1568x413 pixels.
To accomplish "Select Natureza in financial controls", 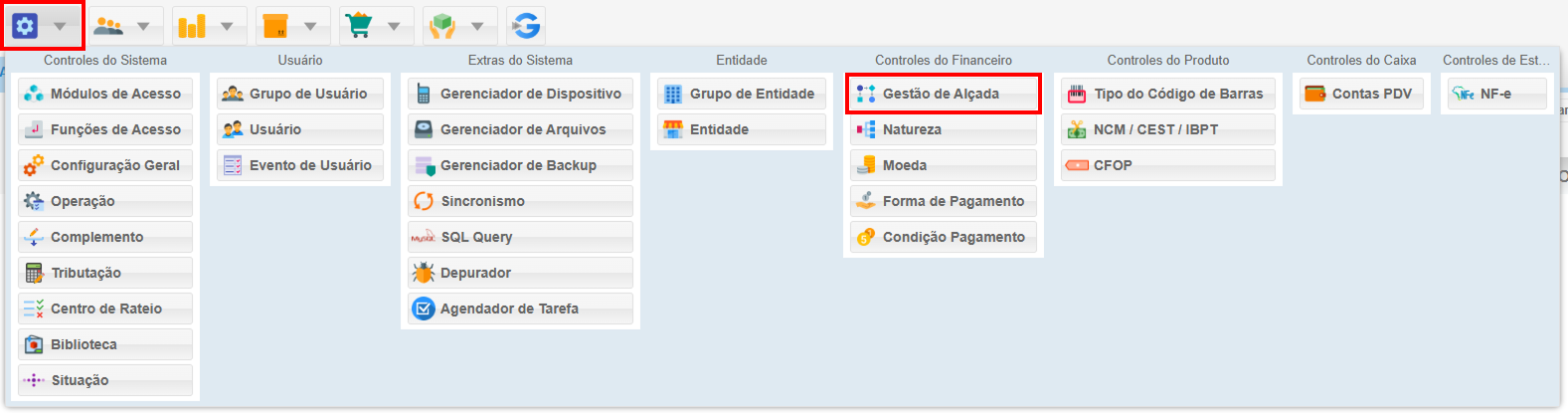I will click(944, 129).
